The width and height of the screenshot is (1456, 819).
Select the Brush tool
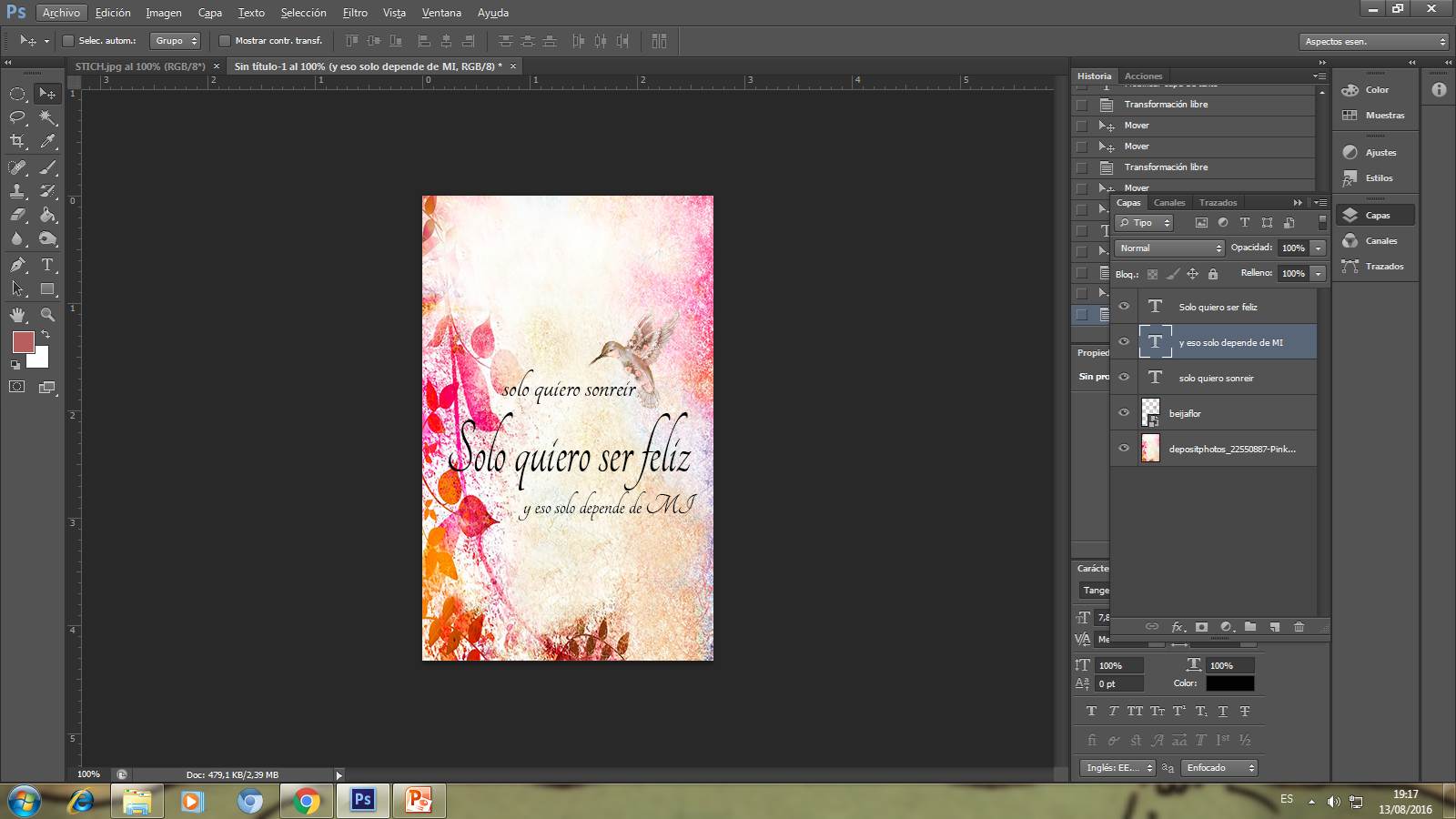coord(47,167)
